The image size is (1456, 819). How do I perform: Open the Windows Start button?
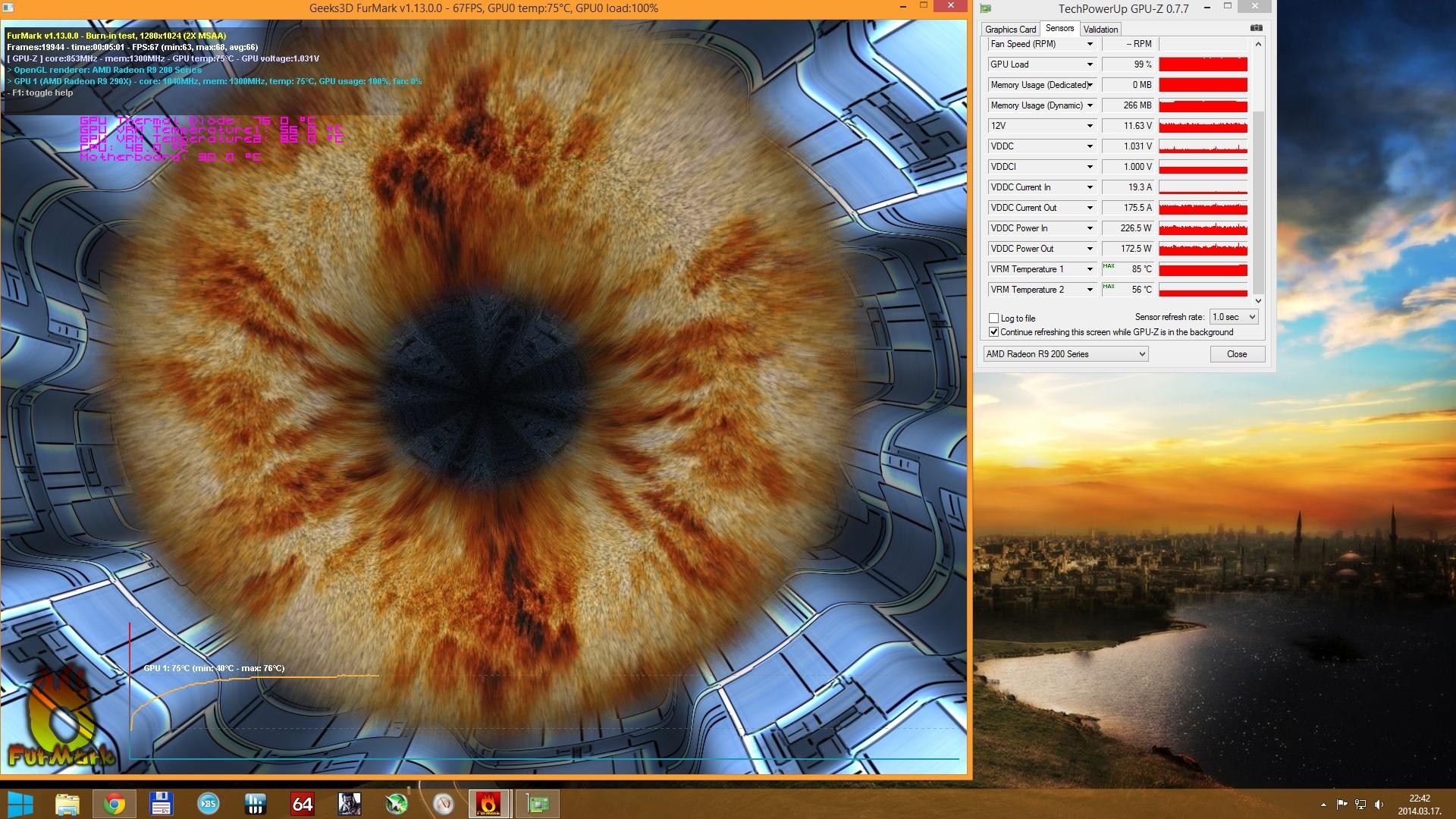20,804
